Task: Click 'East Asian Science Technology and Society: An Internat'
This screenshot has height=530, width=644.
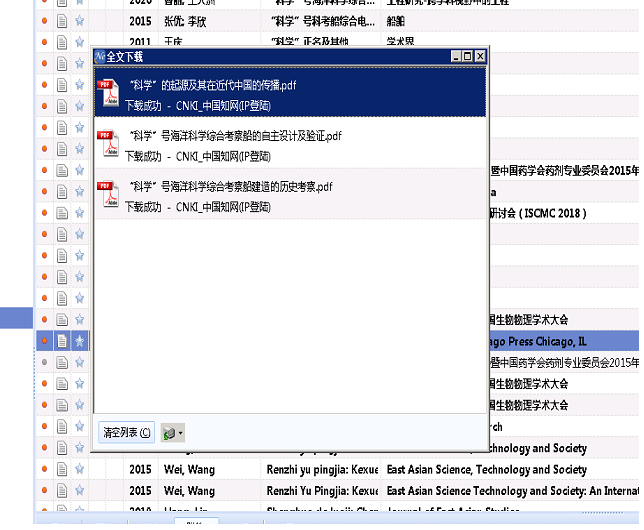Action: [x=513, y=491]
